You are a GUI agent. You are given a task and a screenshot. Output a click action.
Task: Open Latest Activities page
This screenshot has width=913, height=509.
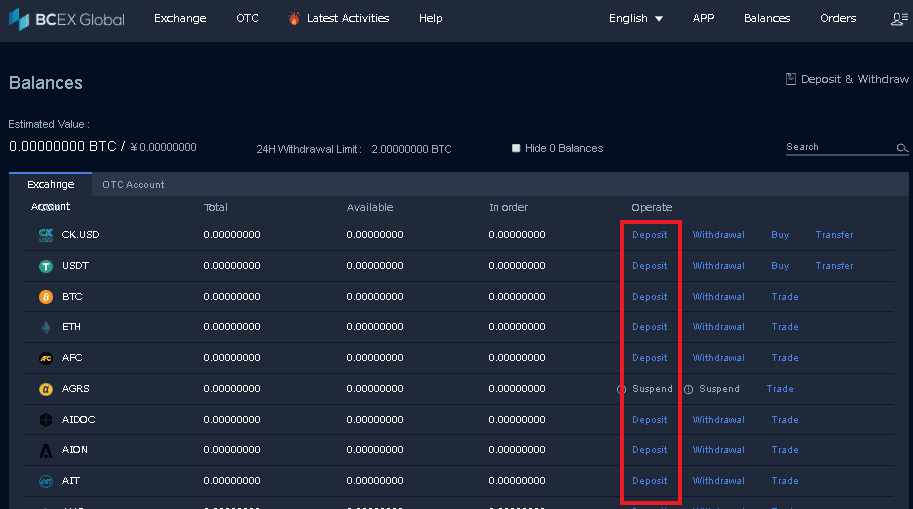tap(348, 19)
